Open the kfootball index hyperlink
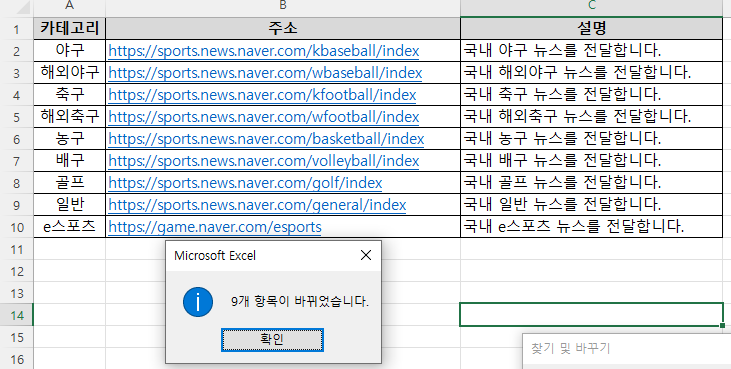731x369 pixels. tap(262, 95)
